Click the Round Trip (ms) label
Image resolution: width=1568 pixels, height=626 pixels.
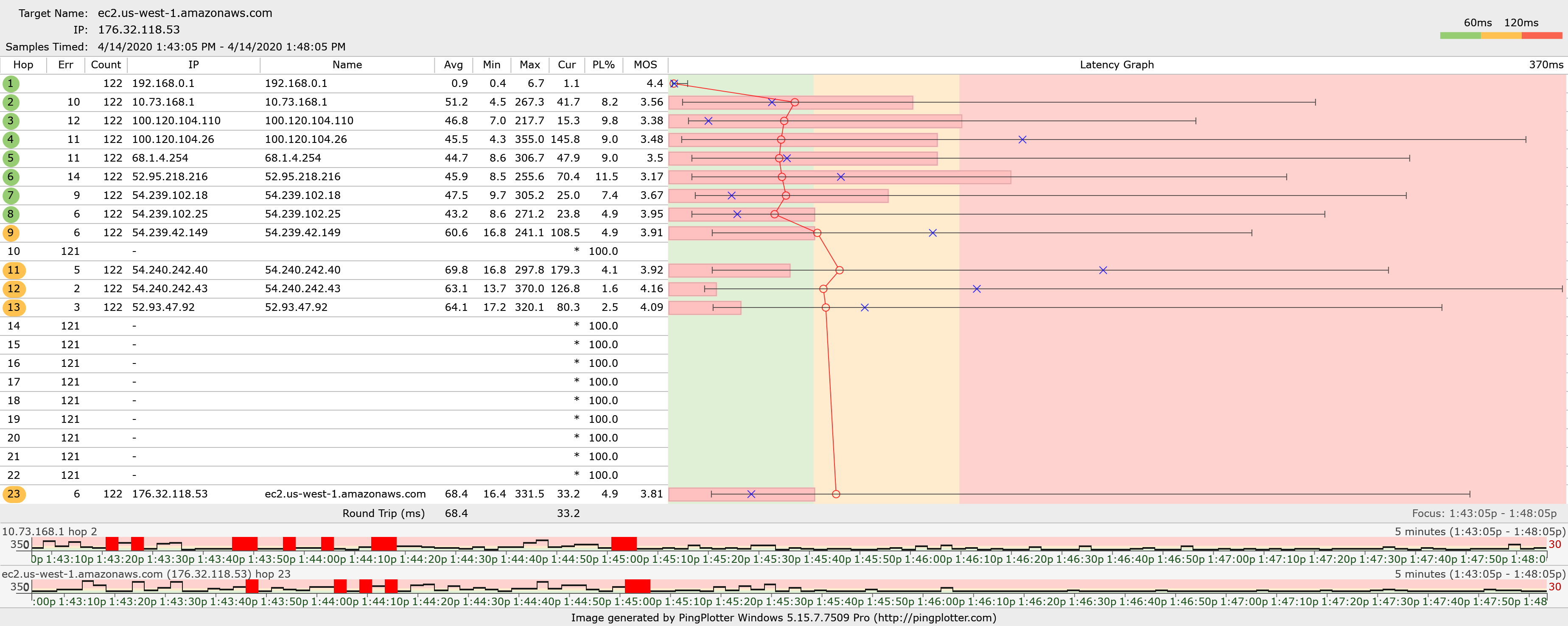click(384, 514)
